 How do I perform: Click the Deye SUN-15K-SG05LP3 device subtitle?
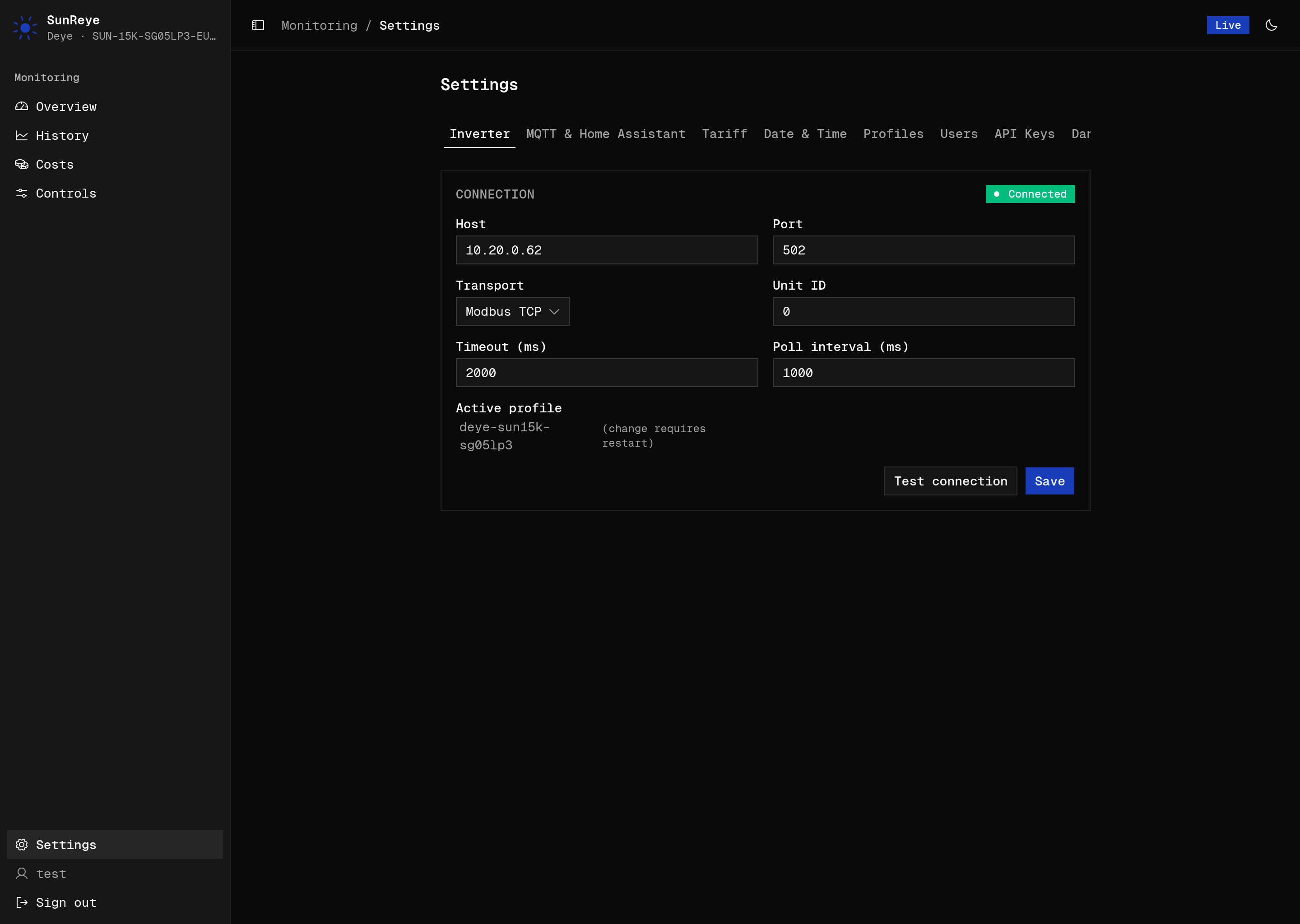[131, 36]
